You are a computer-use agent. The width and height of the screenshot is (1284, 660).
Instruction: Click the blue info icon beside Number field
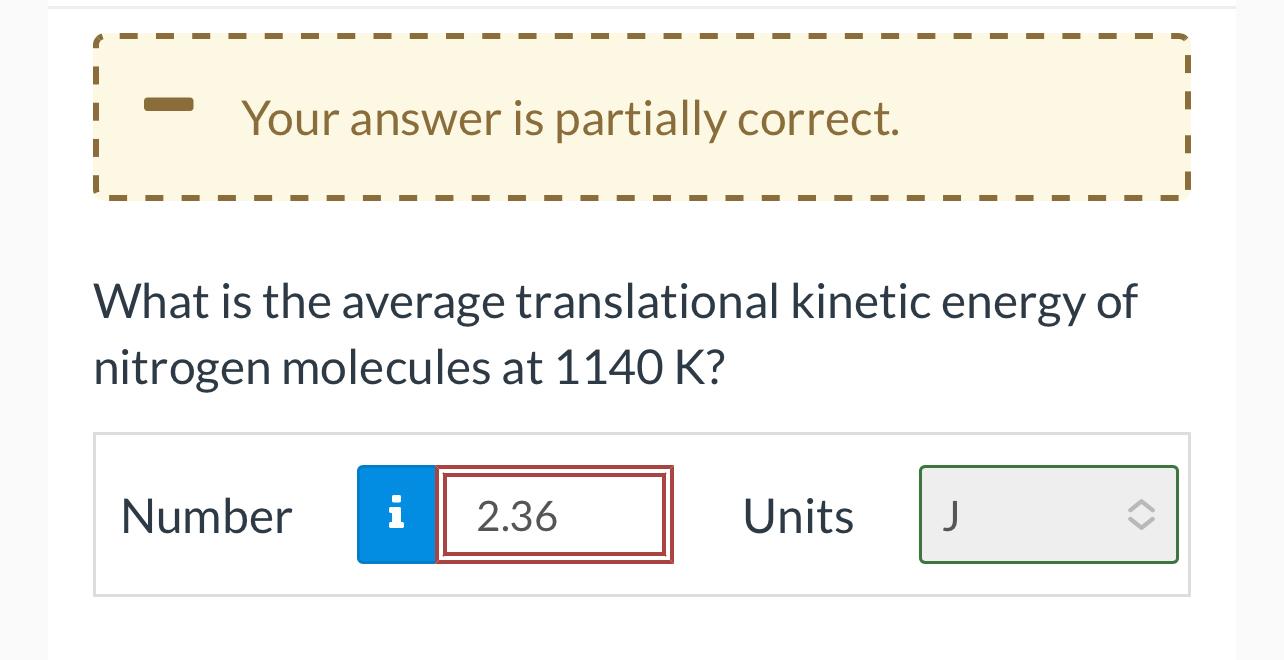[x=397, y=514]
